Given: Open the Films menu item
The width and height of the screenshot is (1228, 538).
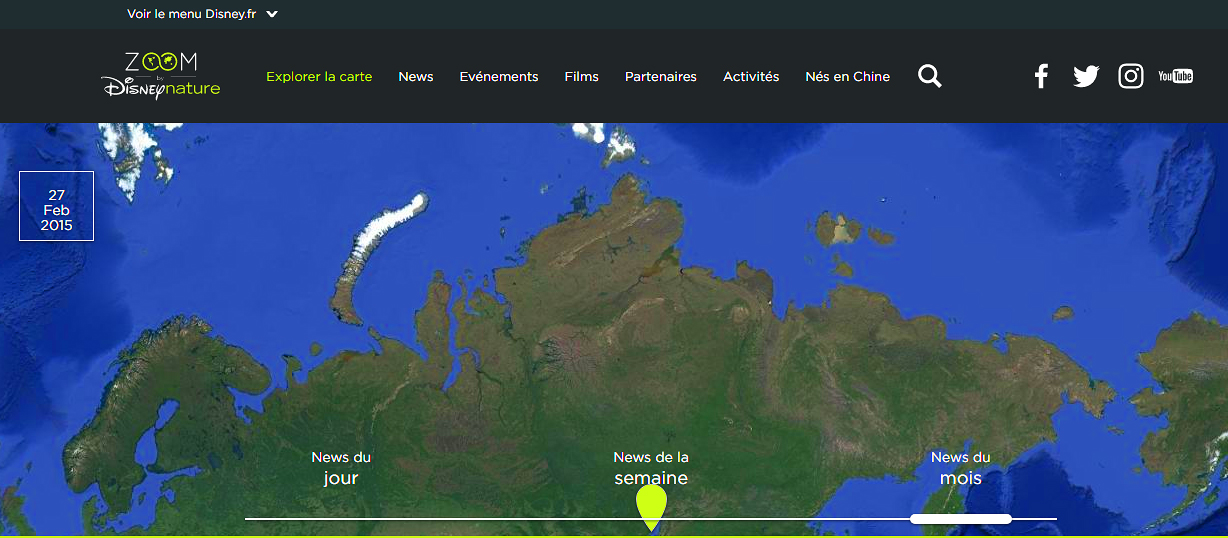Looking at the screenshot, I should [x=581, y=77].
